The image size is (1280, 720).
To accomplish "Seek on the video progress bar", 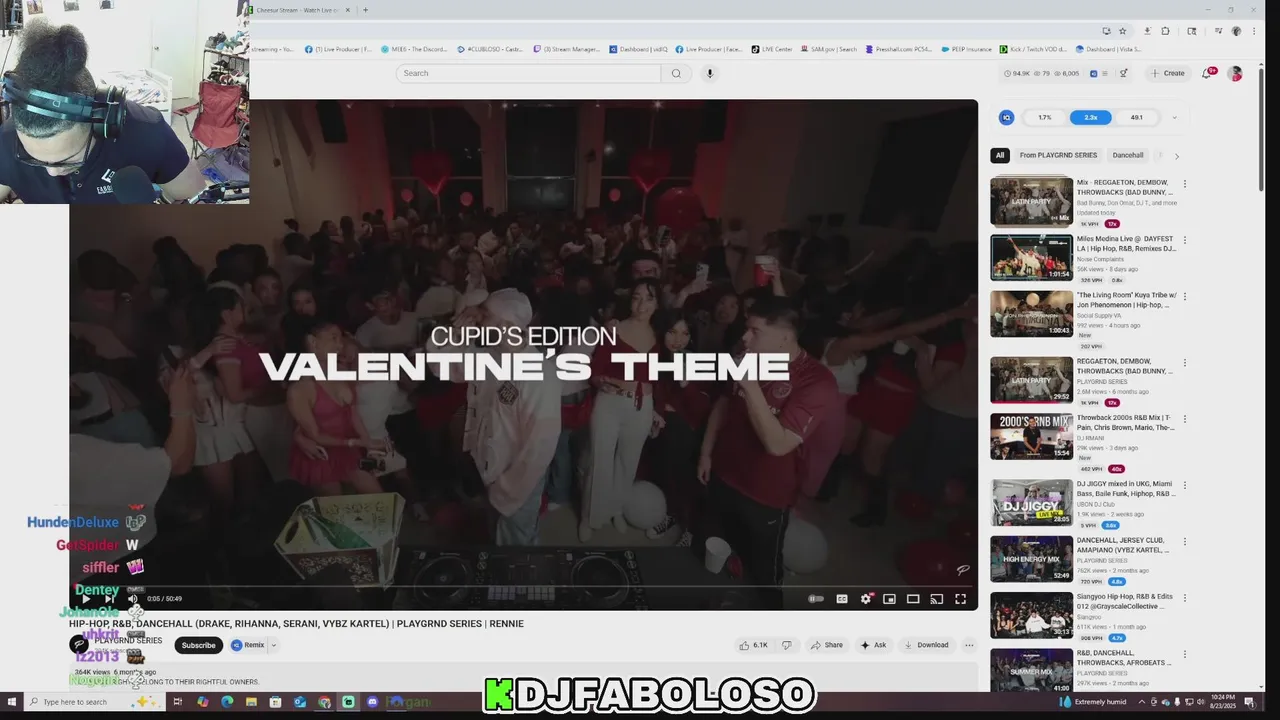I will click(523, 587).
